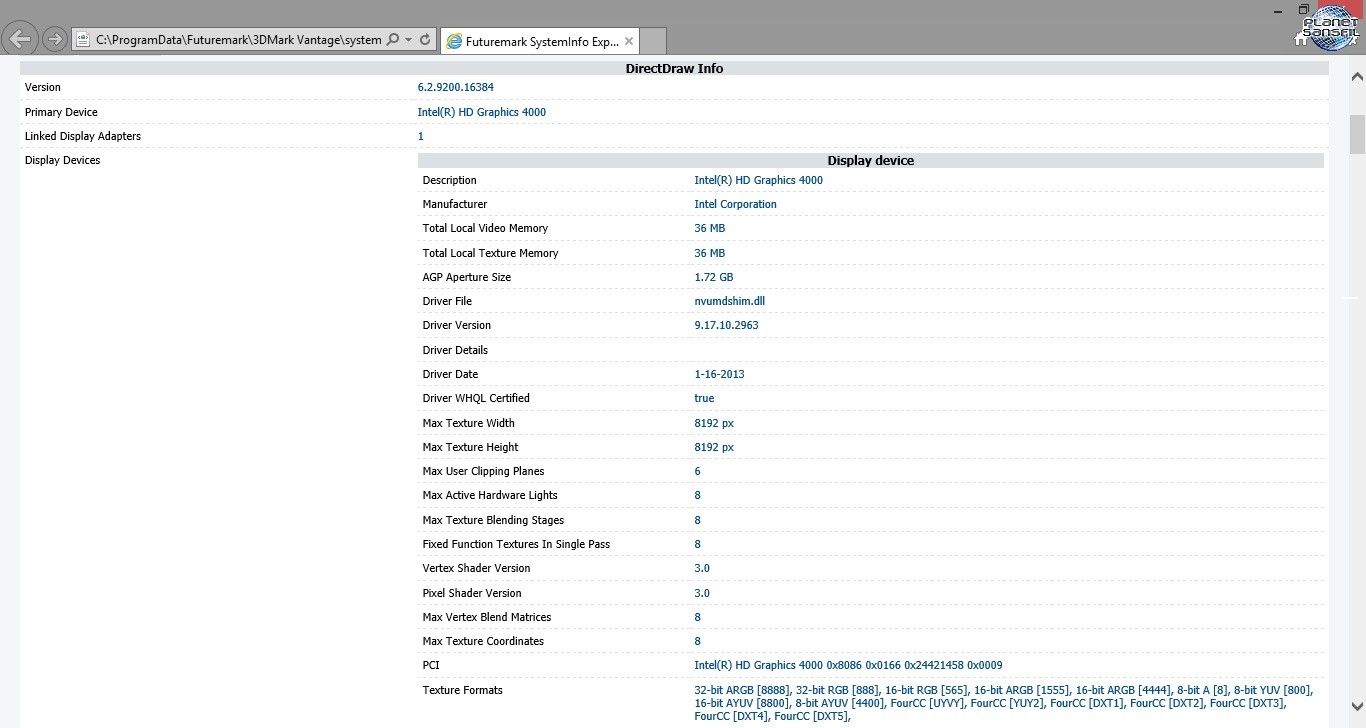Click the Manufacturer value Intel Corporation
1366x728 pixels.
click(x=735, y=204)
